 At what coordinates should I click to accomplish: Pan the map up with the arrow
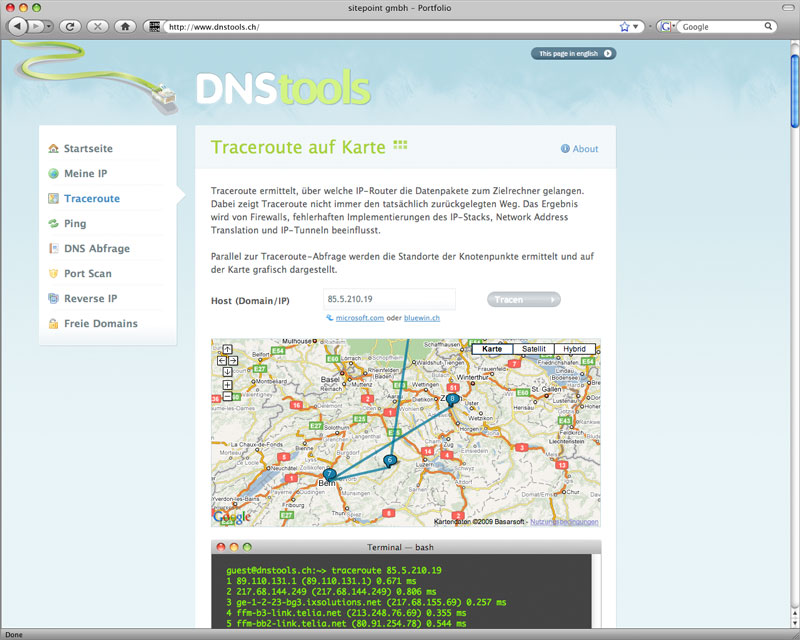tap(228, 349)
